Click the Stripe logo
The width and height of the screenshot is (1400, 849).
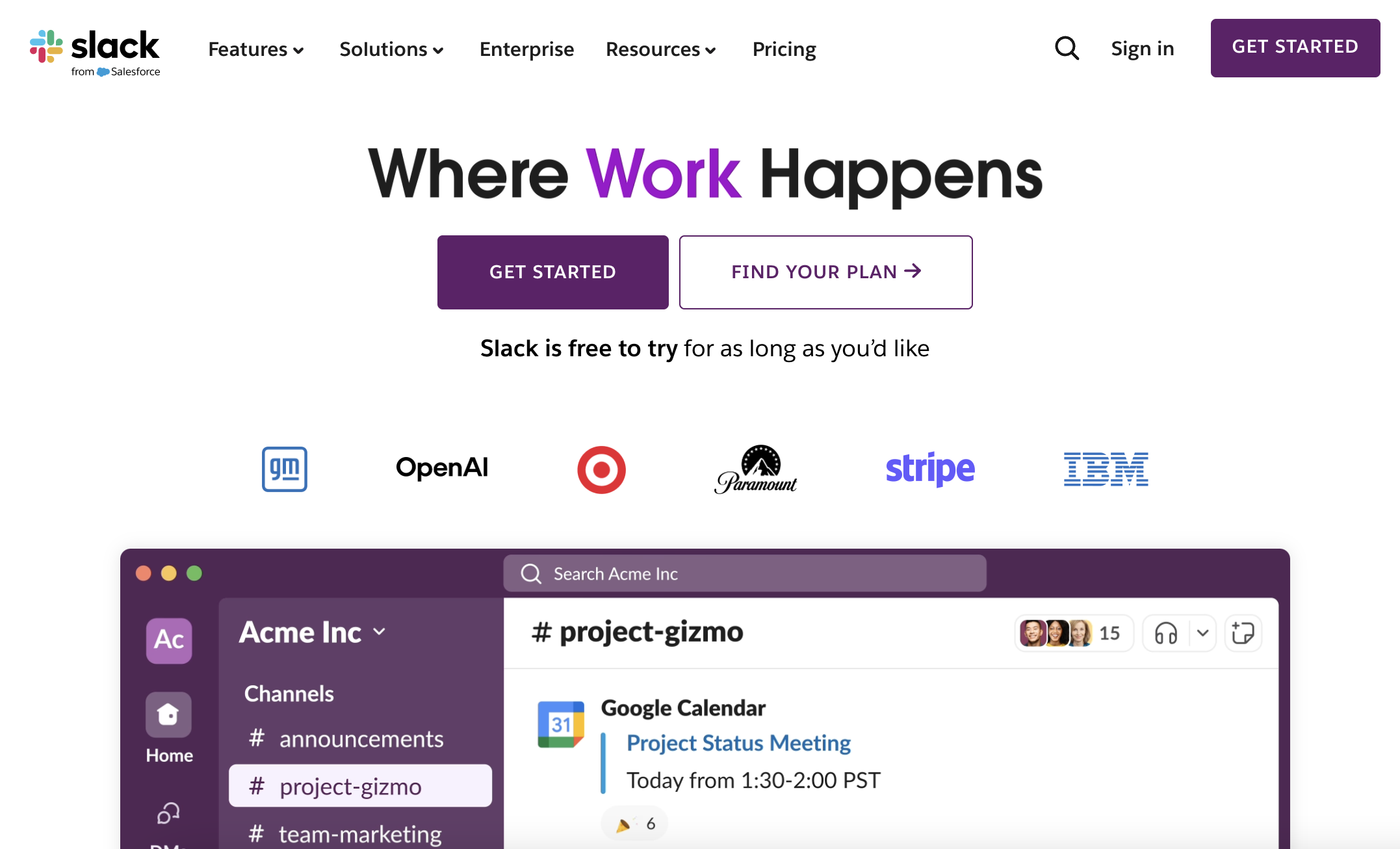coord(930,469)
